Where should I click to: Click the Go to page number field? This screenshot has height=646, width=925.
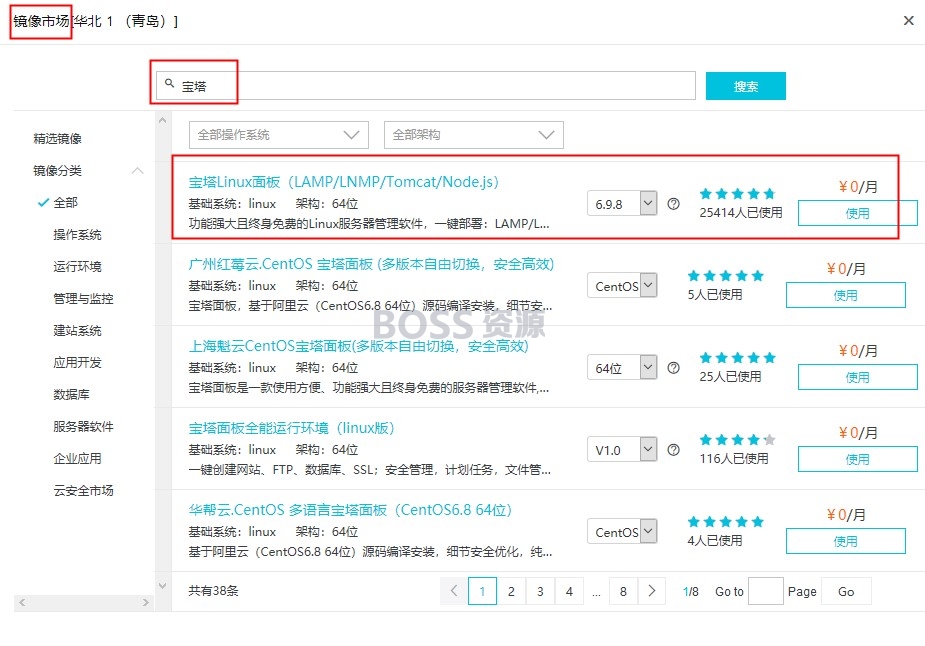point(766,591)
